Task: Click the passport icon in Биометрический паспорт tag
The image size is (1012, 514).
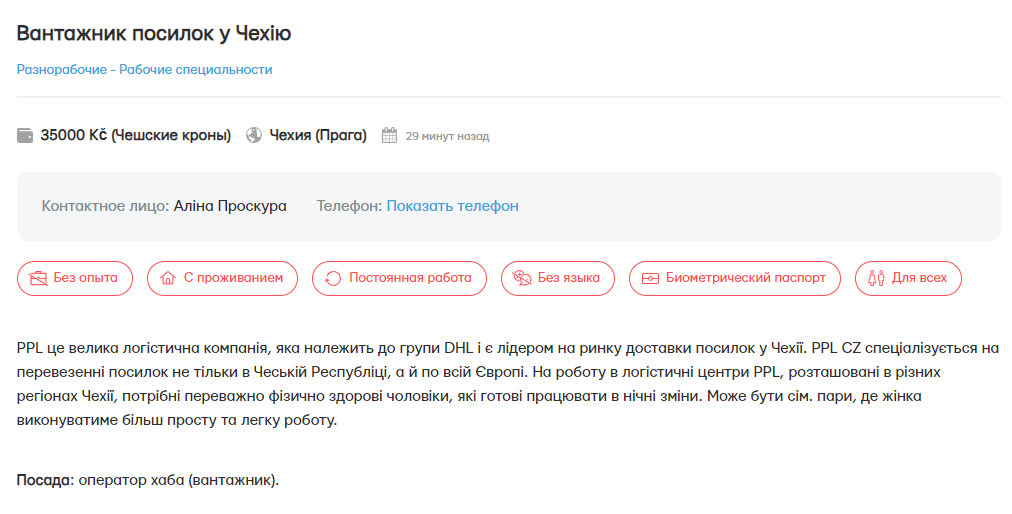Action: pos(650,278)
